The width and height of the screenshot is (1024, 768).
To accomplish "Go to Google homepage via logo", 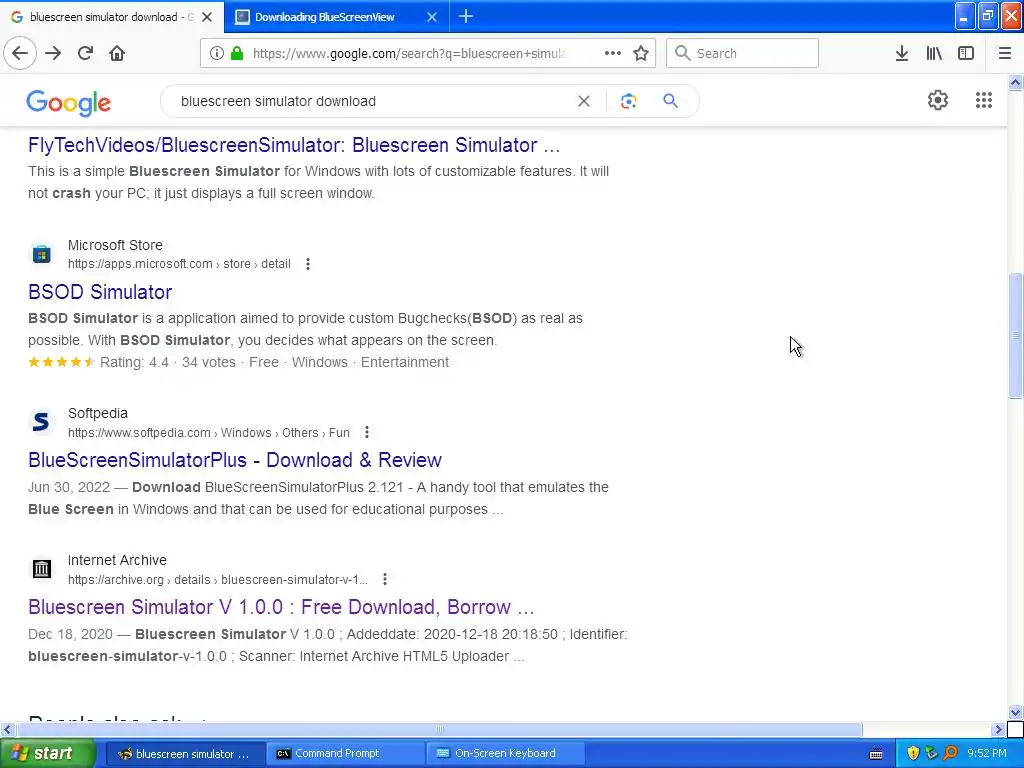I will click(x=69, y=103).
